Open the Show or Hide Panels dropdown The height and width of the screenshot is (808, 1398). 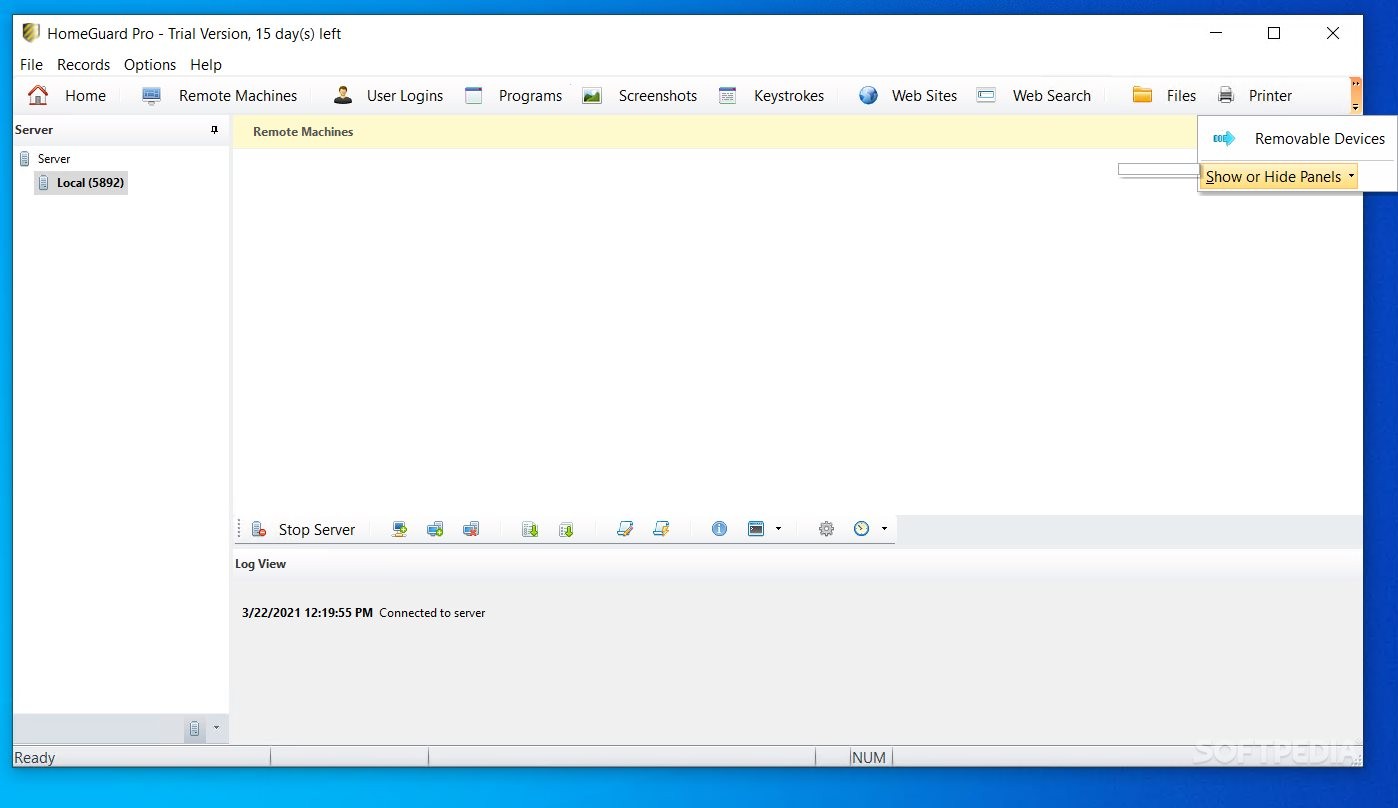tap(1279, 177)
